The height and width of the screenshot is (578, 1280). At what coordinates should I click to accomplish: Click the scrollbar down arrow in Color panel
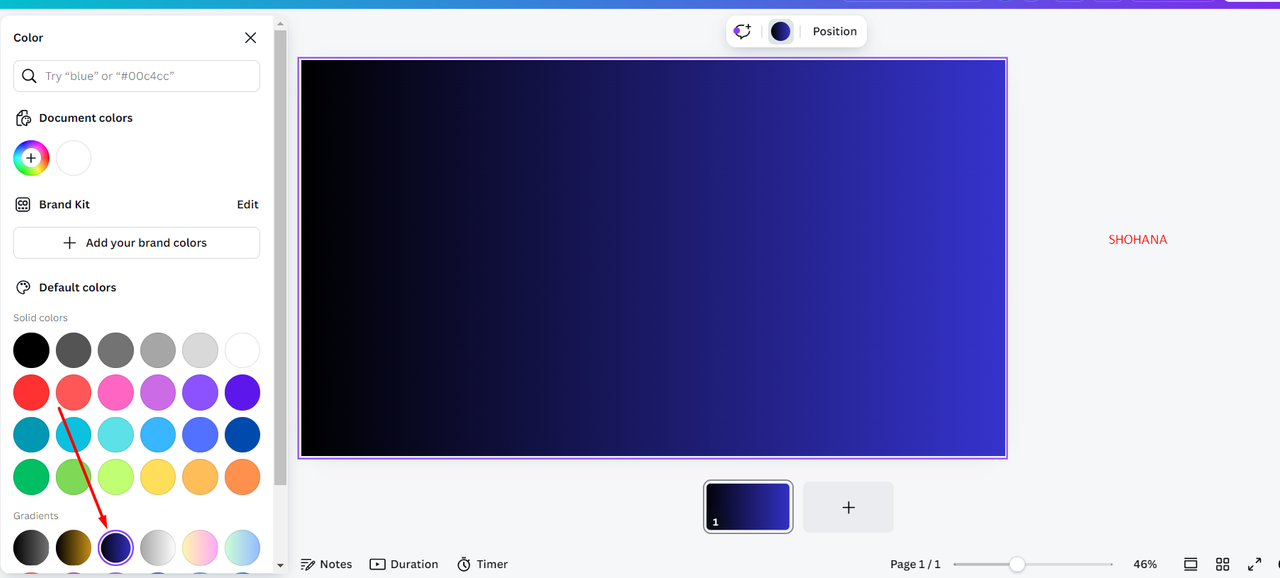pos(281,565)
